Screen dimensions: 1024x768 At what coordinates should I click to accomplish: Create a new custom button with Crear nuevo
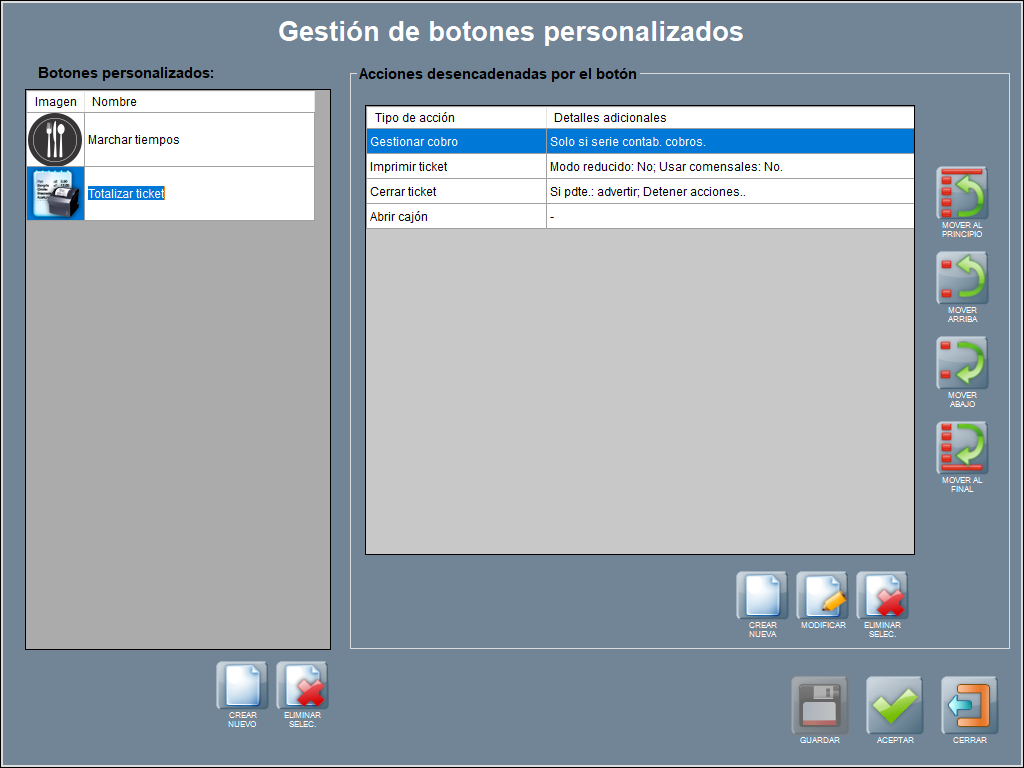242,686
